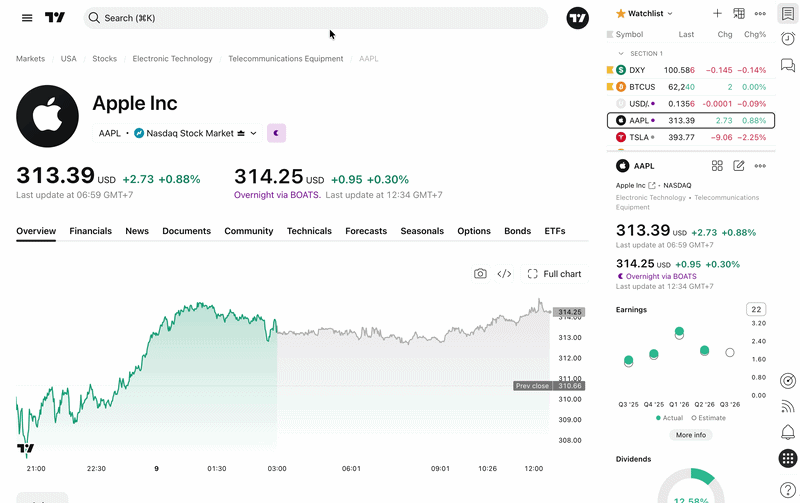This screenshot has width=800, height=503.
Task: Open AAPL note edit icon
Action: (x=739, y=166)
